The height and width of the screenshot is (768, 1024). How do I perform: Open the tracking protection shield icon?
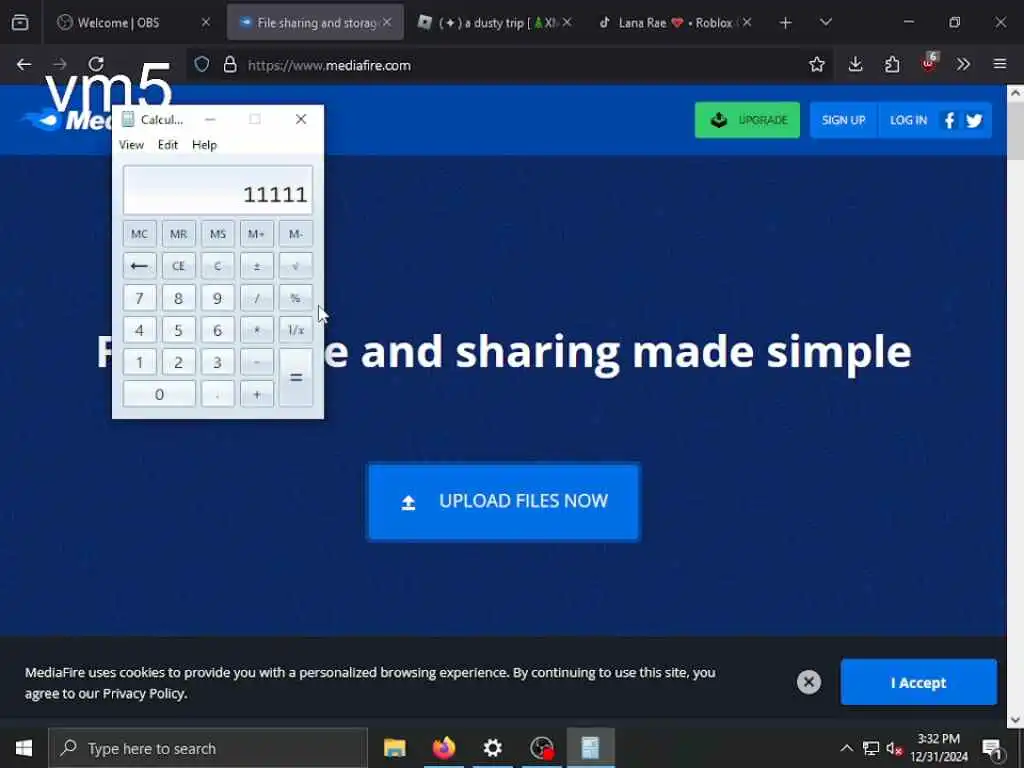pyautogui.click(x=202, y=65)
